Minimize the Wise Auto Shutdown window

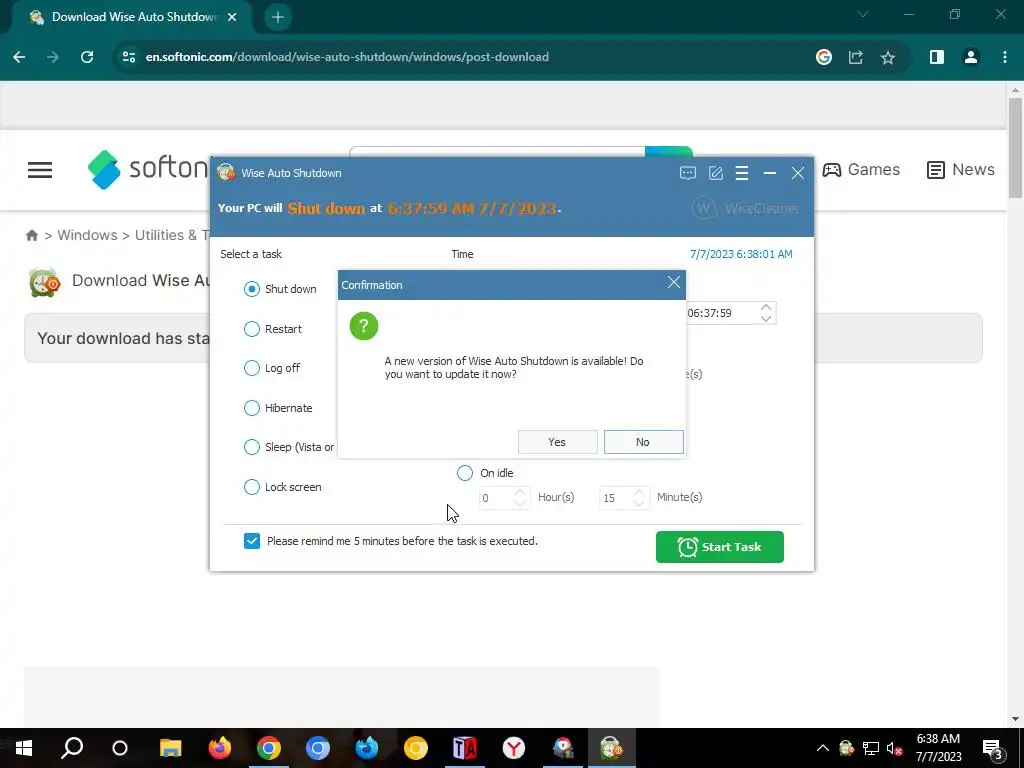770,173
